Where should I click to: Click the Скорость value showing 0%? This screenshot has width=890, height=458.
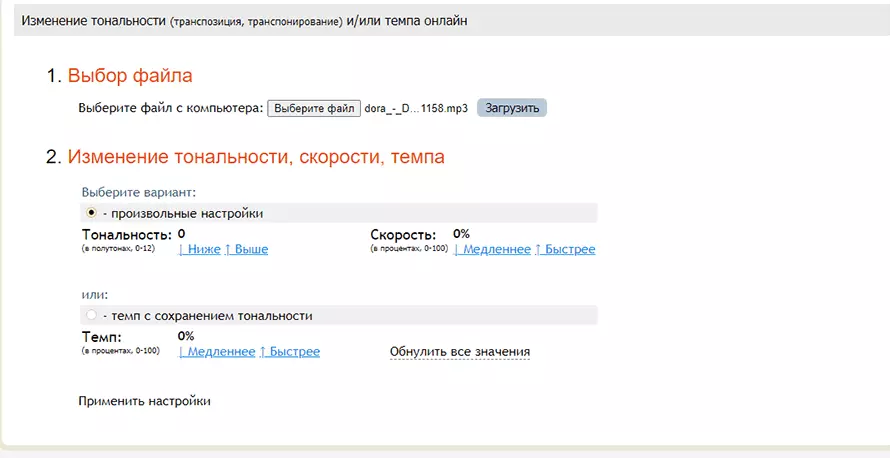[x=461, y=233]
